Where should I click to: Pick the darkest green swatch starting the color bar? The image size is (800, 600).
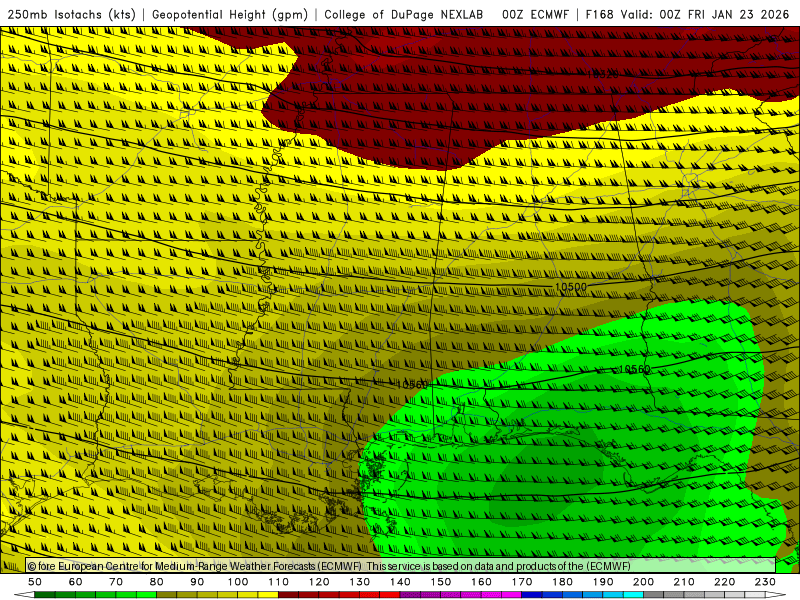[x=45, y=595]
